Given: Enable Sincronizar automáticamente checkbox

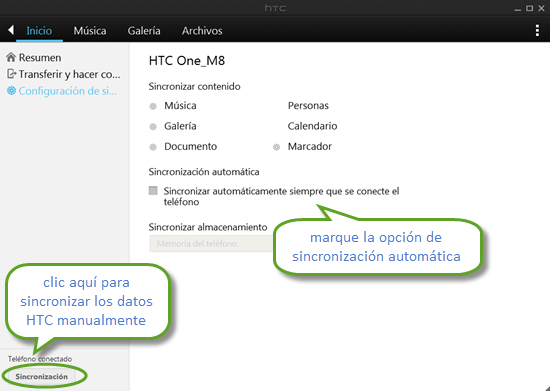Looking at the screenshot, I should pos(153,190).
